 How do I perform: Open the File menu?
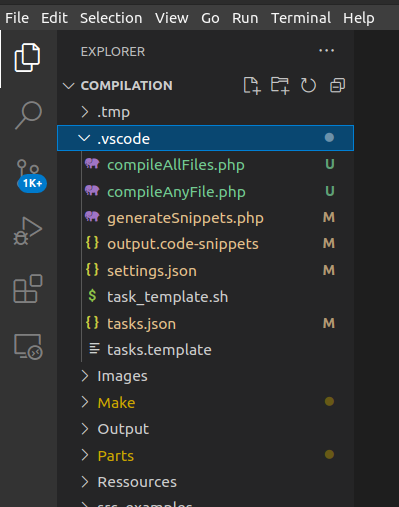pyautogui.click(x=17, y=18)
